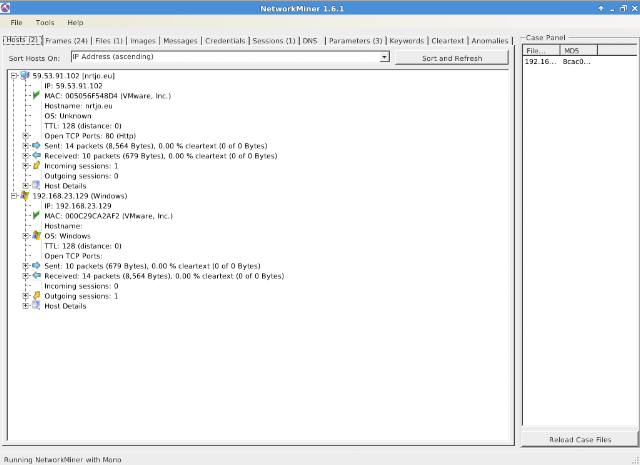Select the IP: 59.53.91.102 row

[x=73, y=86]
